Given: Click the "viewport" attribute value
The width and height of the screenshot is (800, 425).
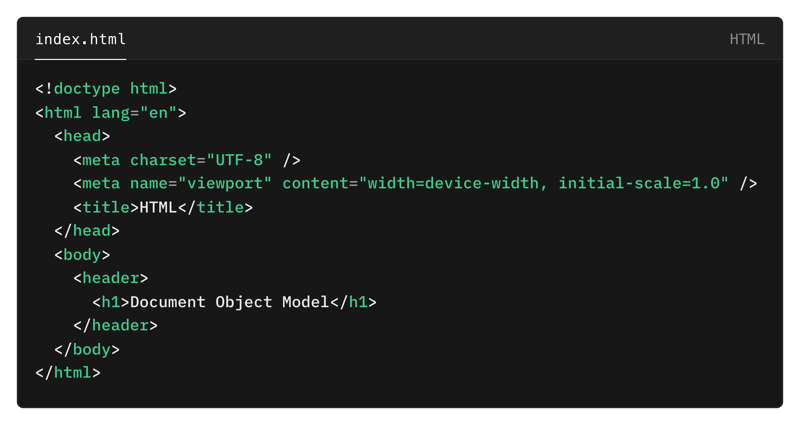Looking at the screenshot, I should pyautogui.click(x=225, y=184).
